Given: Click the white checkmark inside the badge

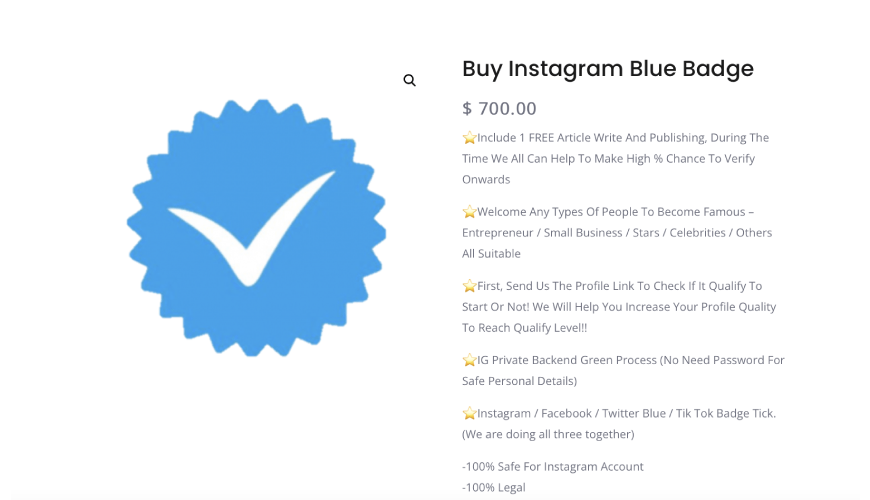Looking at the screenshot, I should click(x=252, y=229).
